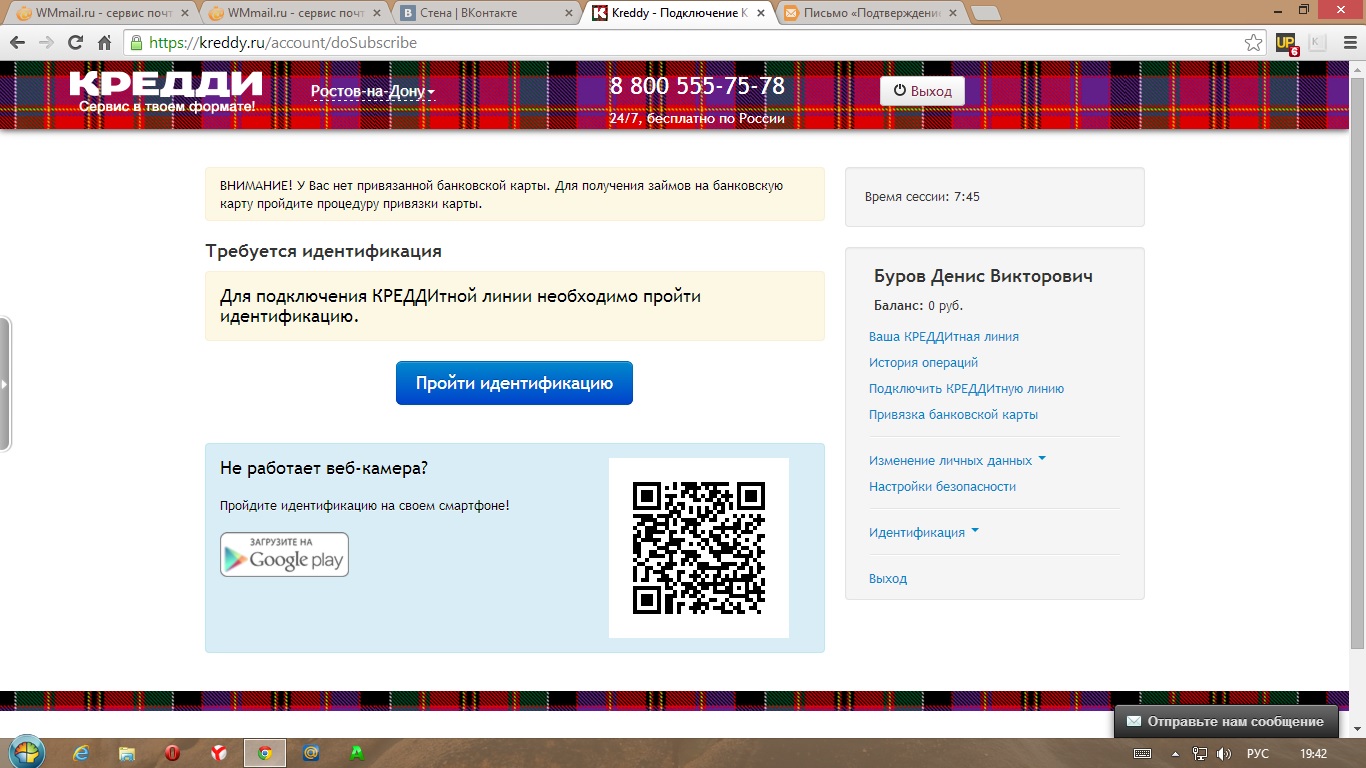This screenshot has height=768, width=1366.
Task: Click the Не работает веб-камера? heading
Action: click(324, 468)
